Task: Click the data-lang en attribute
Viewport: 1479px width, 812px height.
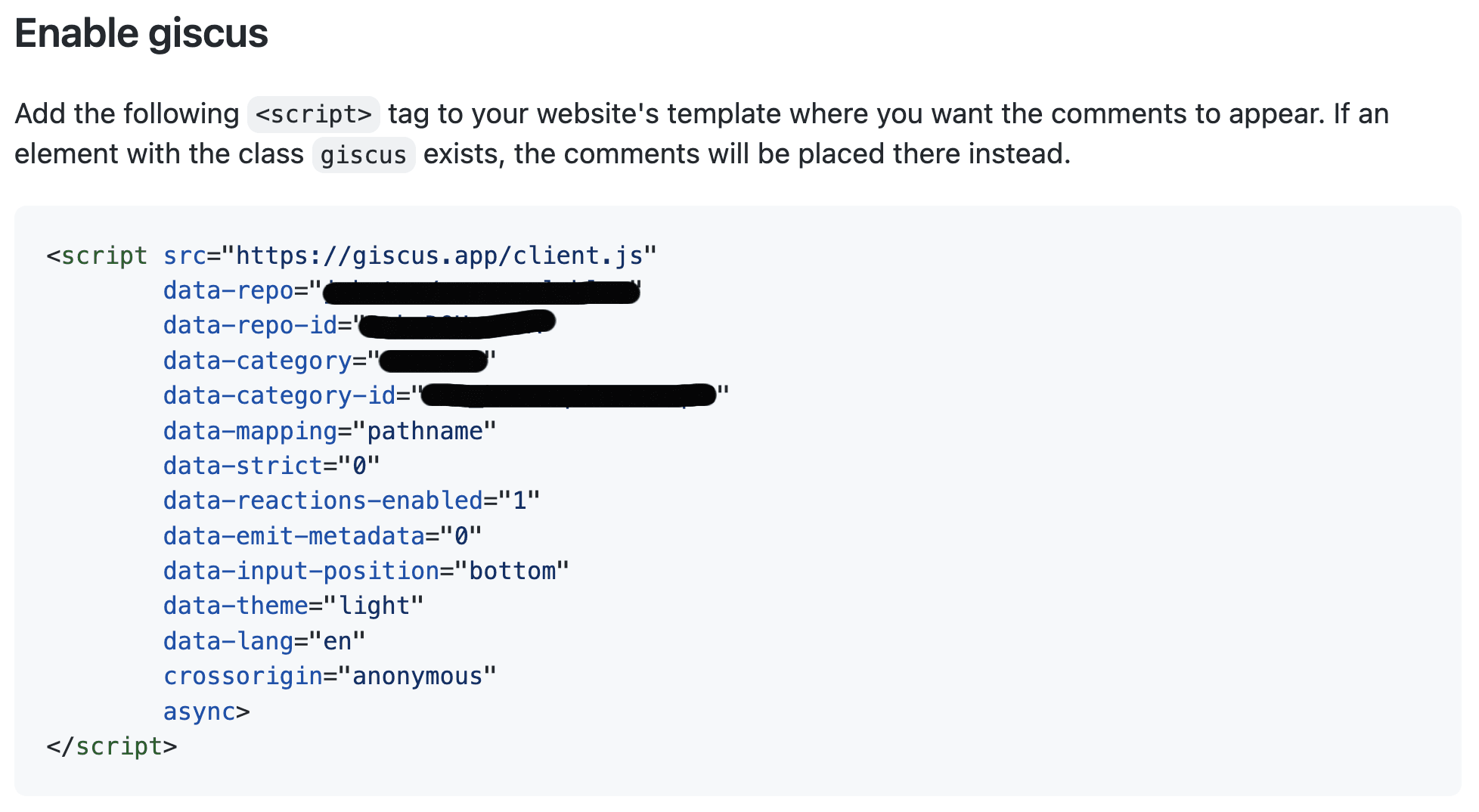Action: pyautogui.click(x=265, y=641)
